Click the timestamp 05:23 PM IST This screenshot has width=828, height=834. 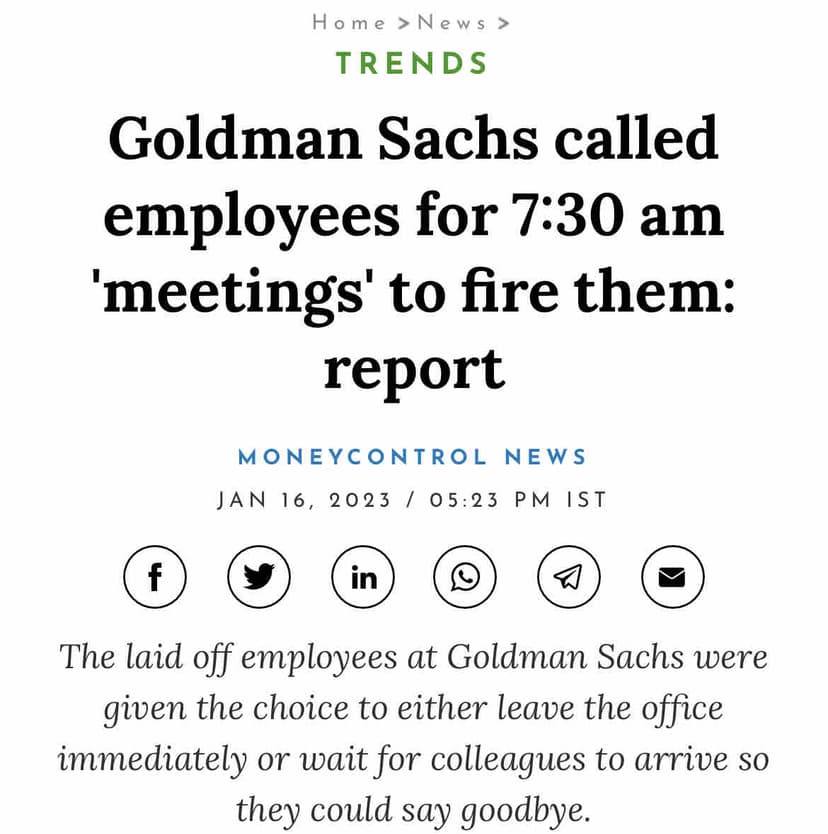[518, 500]
